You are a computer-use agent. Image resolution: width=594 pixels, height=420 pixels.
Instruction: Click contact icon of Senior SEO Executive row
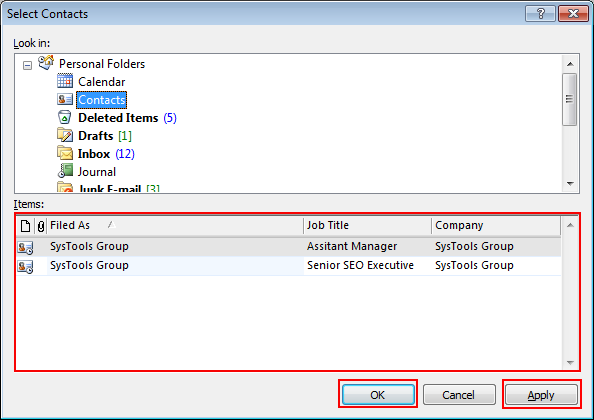point(25,266)
